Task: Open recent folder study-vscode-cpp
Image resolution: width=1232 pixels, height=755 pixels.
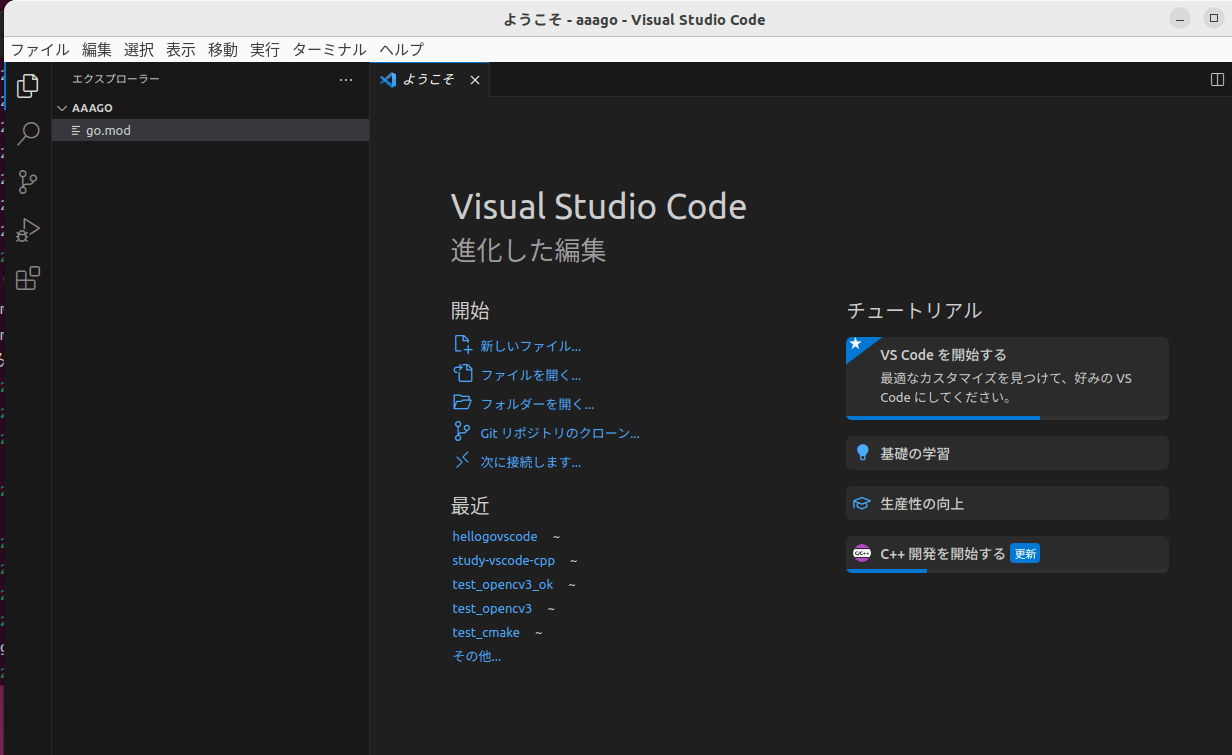Action: 503,561
